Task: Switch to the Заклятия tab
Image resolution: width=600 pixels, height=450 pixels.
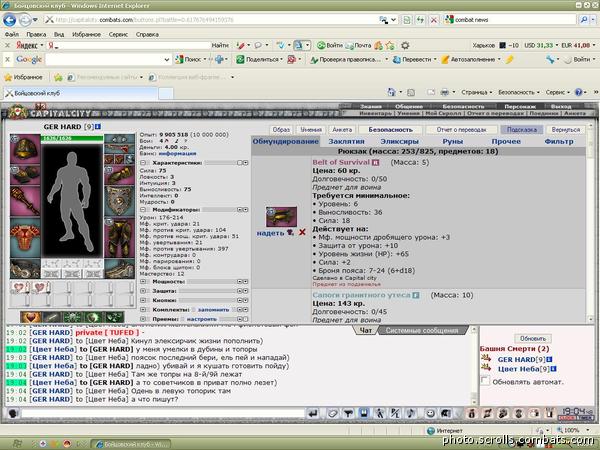Action: [346, 141]
